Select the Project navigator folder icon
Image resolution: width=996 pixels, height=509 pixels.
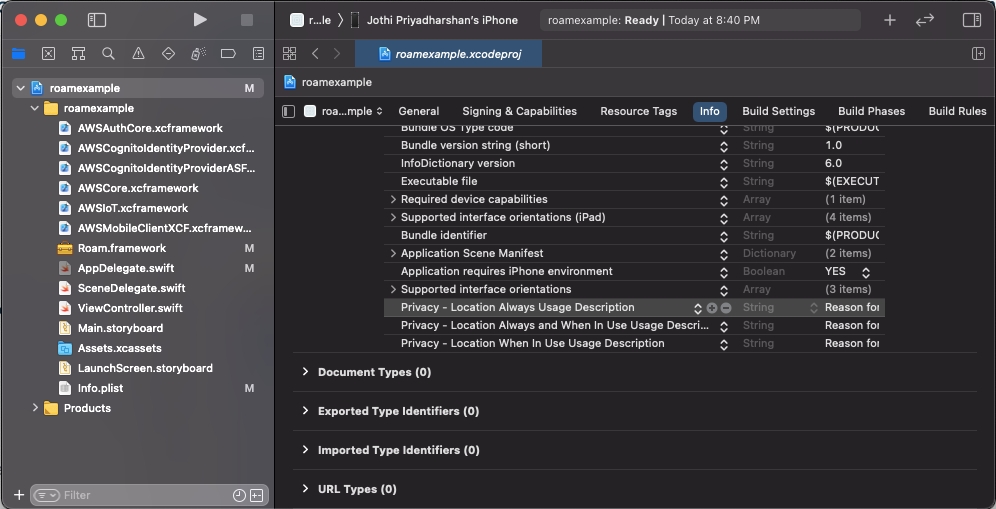click(18, 54)
